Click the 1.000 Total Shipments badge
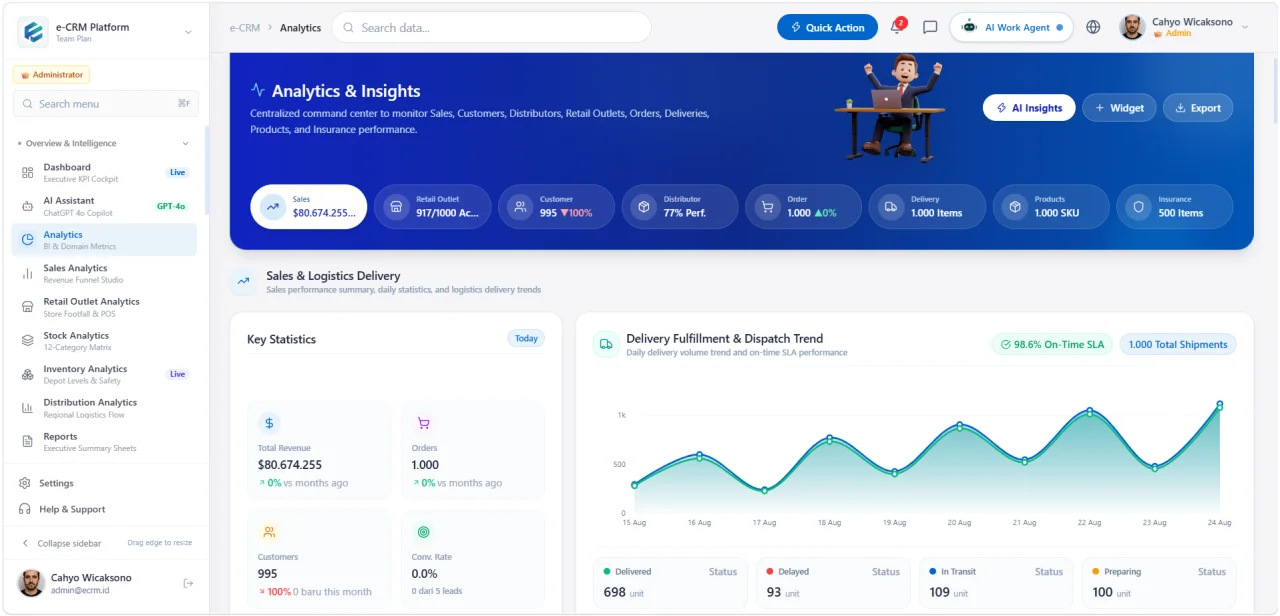 click(x=1178, y=345)
